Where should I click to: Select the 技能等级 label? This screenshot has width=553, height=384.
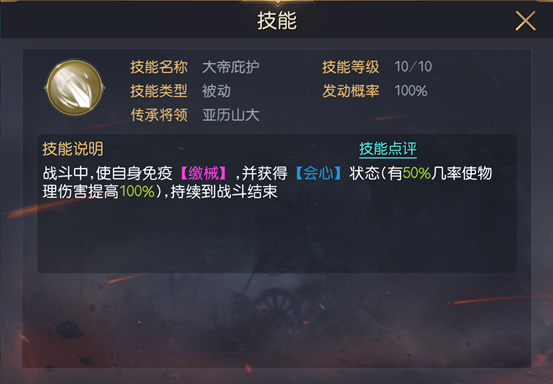(x=351, y=67)
